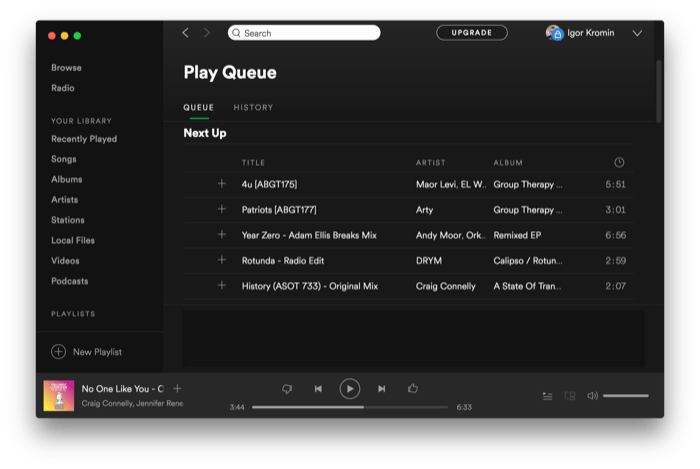Image resolution: width=700 pixels, height=469 pixels.
Task: Save the now playing song with plus
Action: click(177, 389)
